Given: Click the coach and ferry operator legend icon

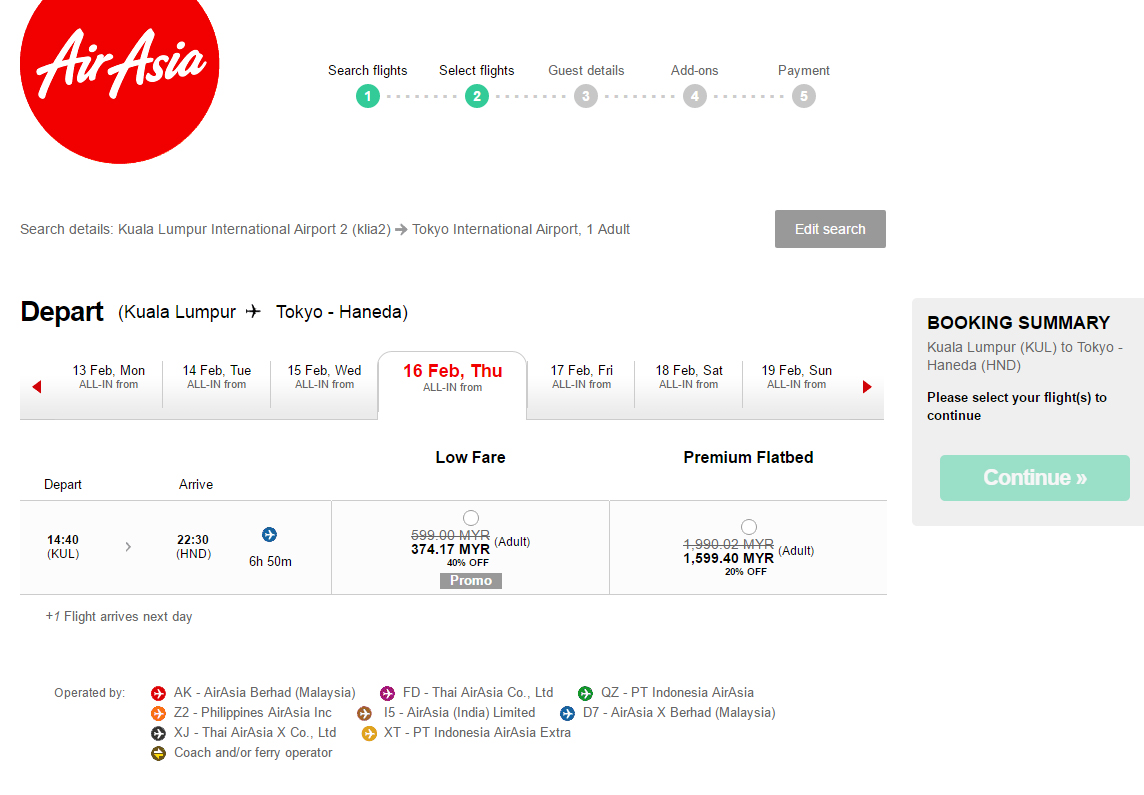Looking at the screenshot, I should 158,753.
